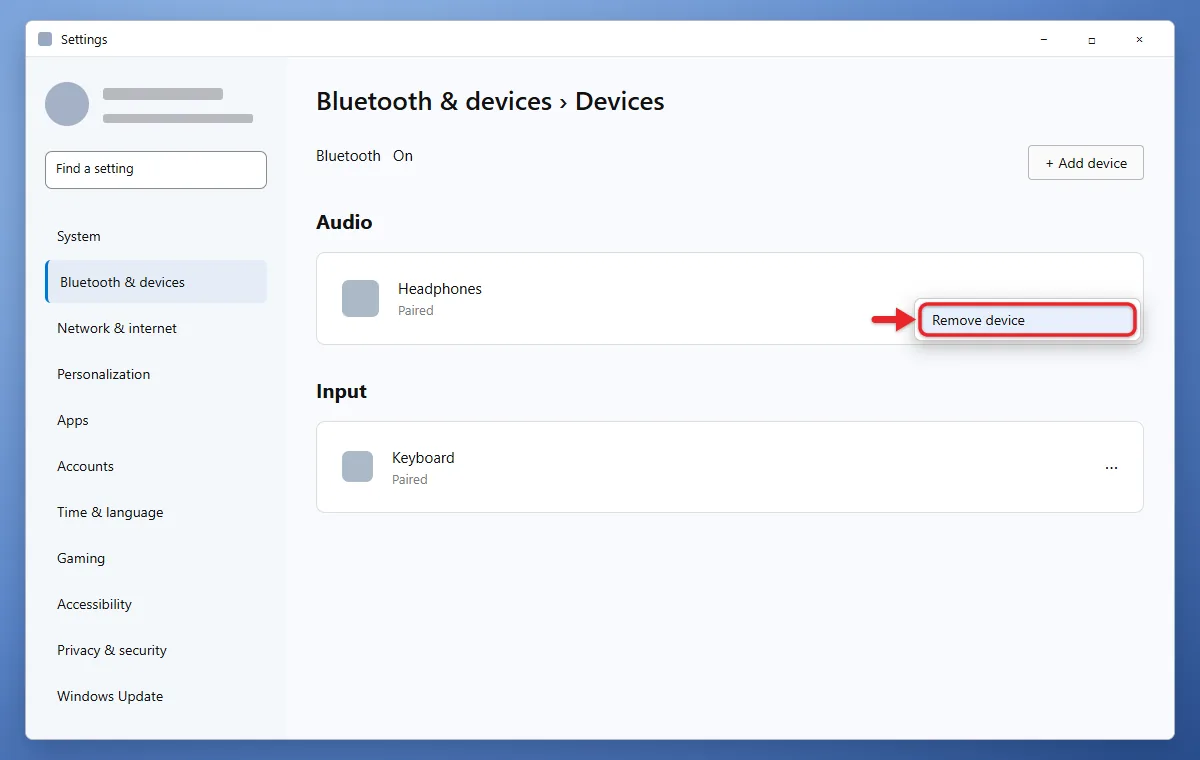Open Windows Update page
Viewport: 1200px width, 760px height.
(156, 696)
